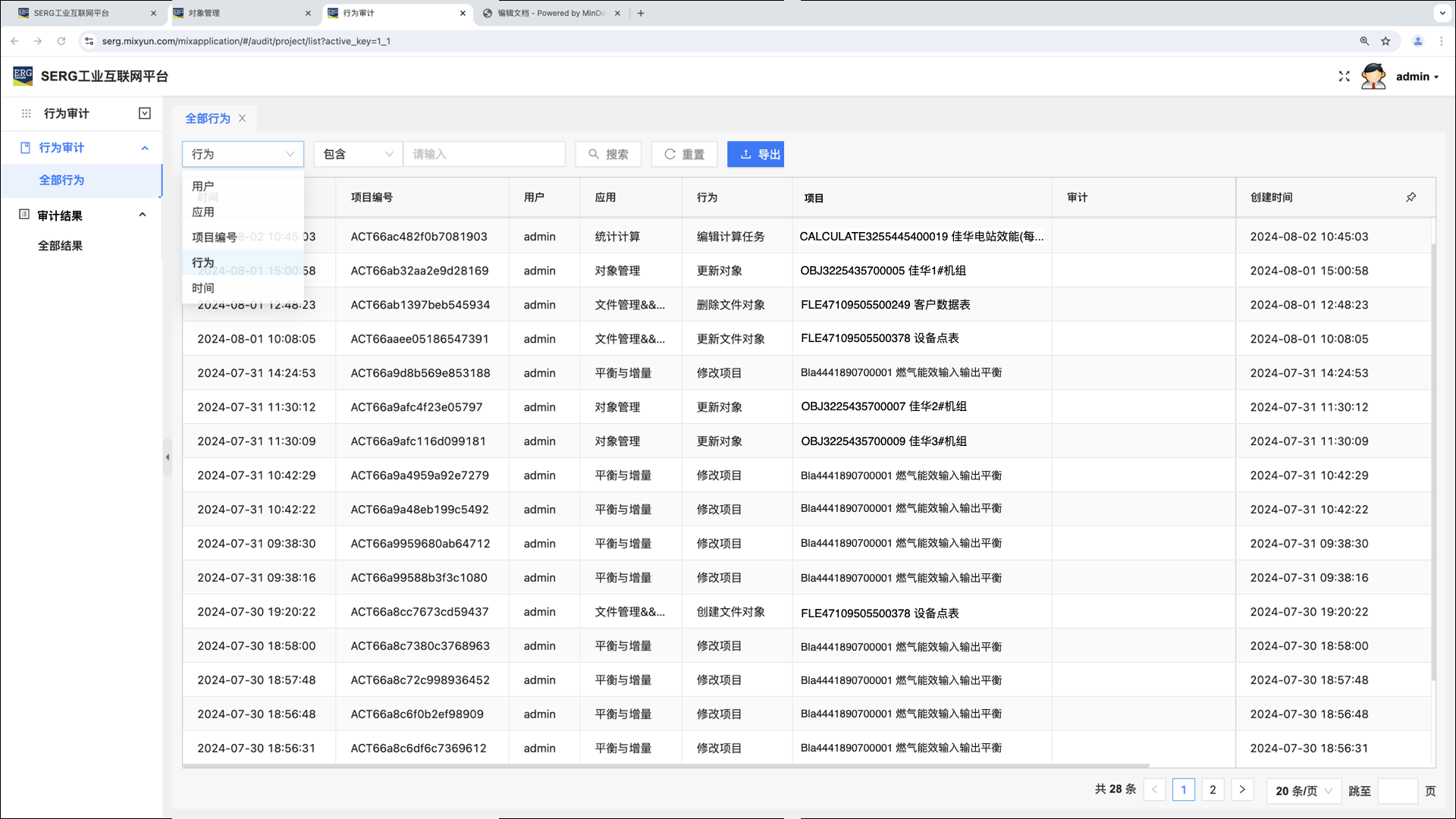The height and width of the screenshot is (819, 1456).
Task: Click the 重置 reset button
Action: [x=685, y=154]
